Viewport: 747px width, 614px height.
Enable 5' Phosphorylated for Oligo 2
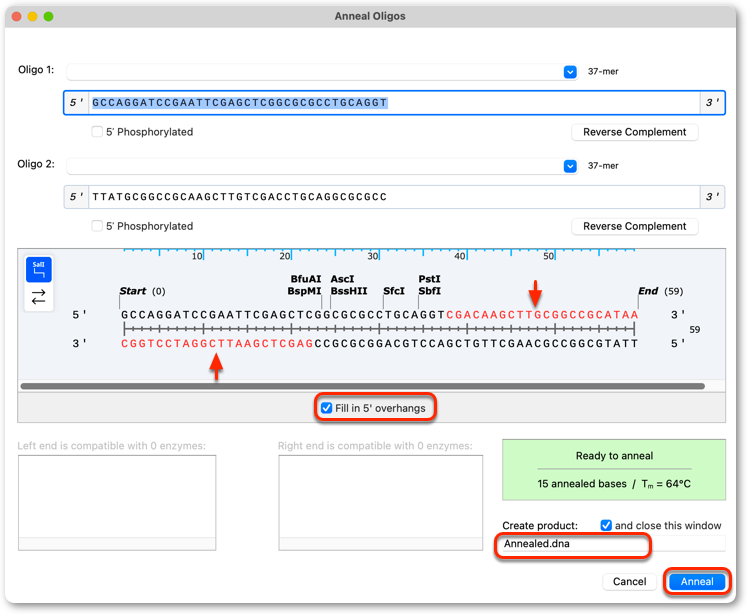pos(97,226)
